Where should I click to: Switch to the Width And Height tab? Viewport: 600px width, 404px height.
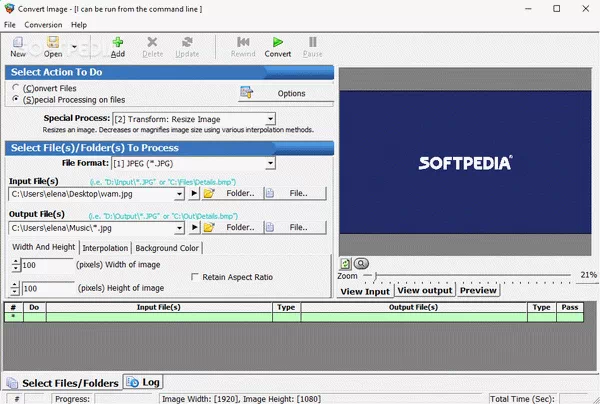click(x=44, y=247)
